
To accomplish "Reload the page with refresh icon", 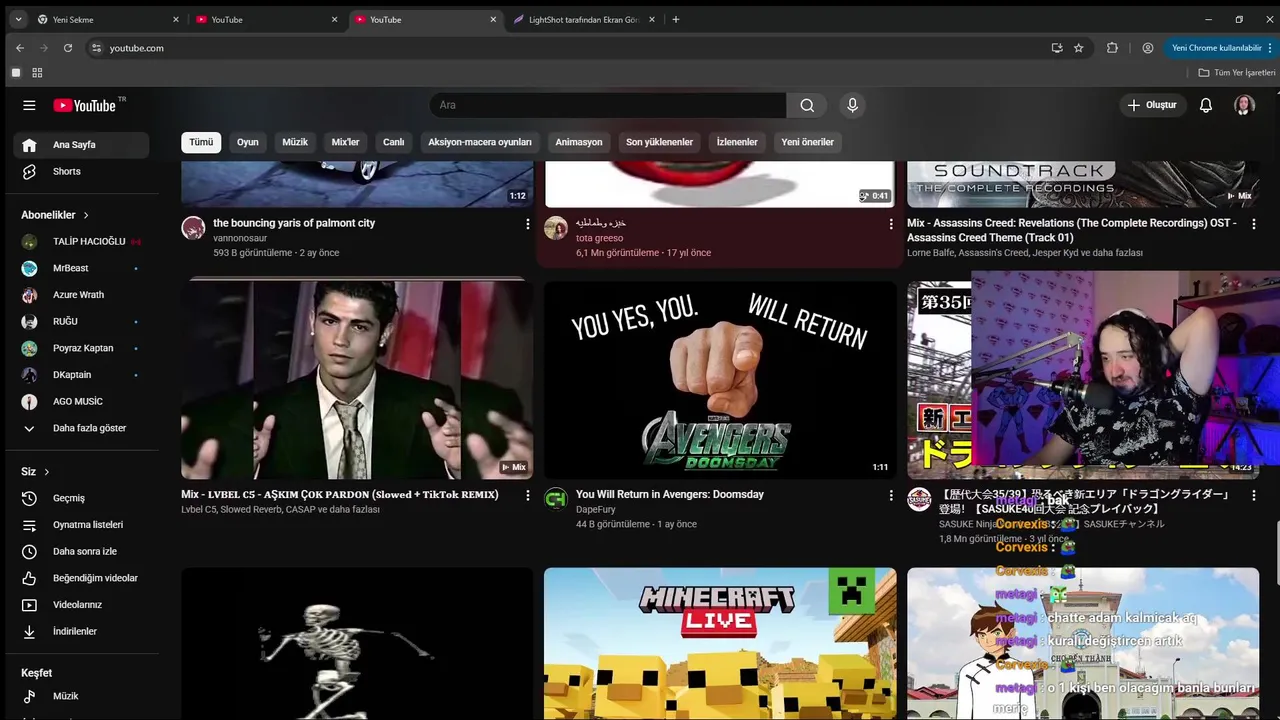I will click(x=68, y=48).
